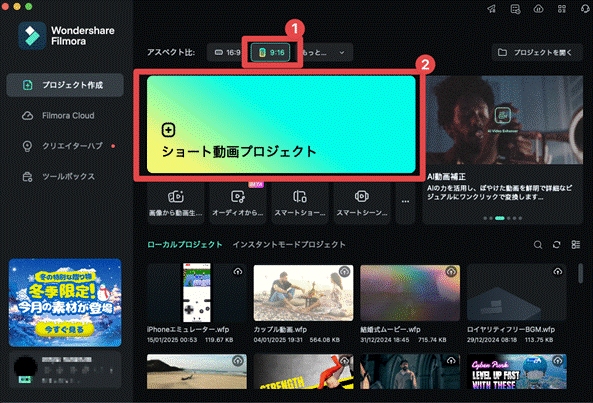Open Filmora Cloud in the sidebar
593x403 pixels.
65,116
